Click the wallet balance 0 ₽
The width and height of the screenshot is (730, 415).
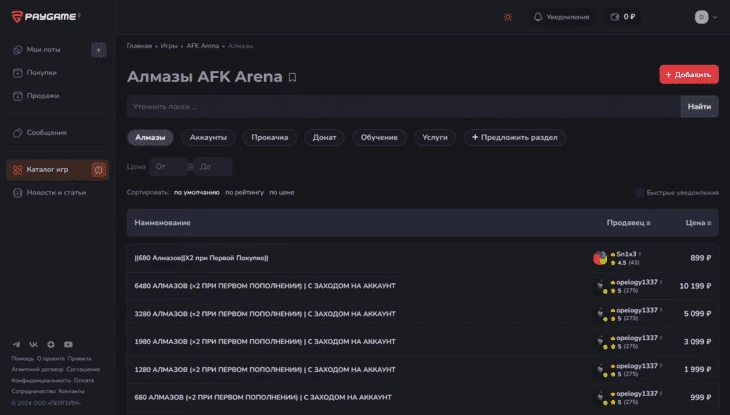pos(622,17)
